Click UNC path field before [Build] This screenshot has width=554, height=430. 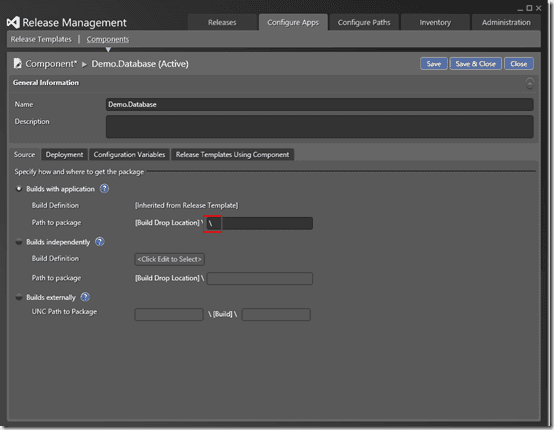point(169,314)
